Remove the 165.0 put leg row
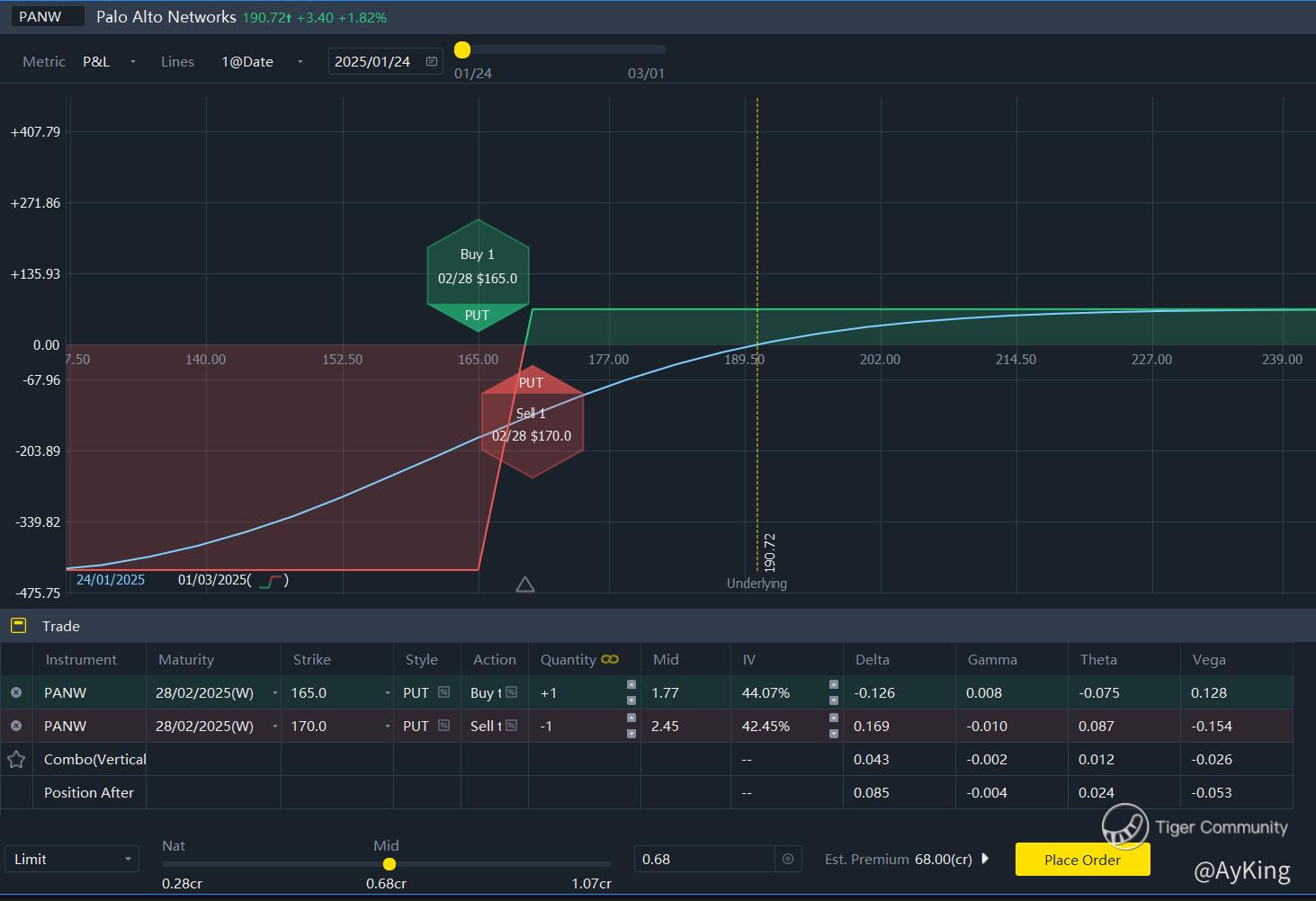The height and width of the screenshot is (901, 1316). 16,692
